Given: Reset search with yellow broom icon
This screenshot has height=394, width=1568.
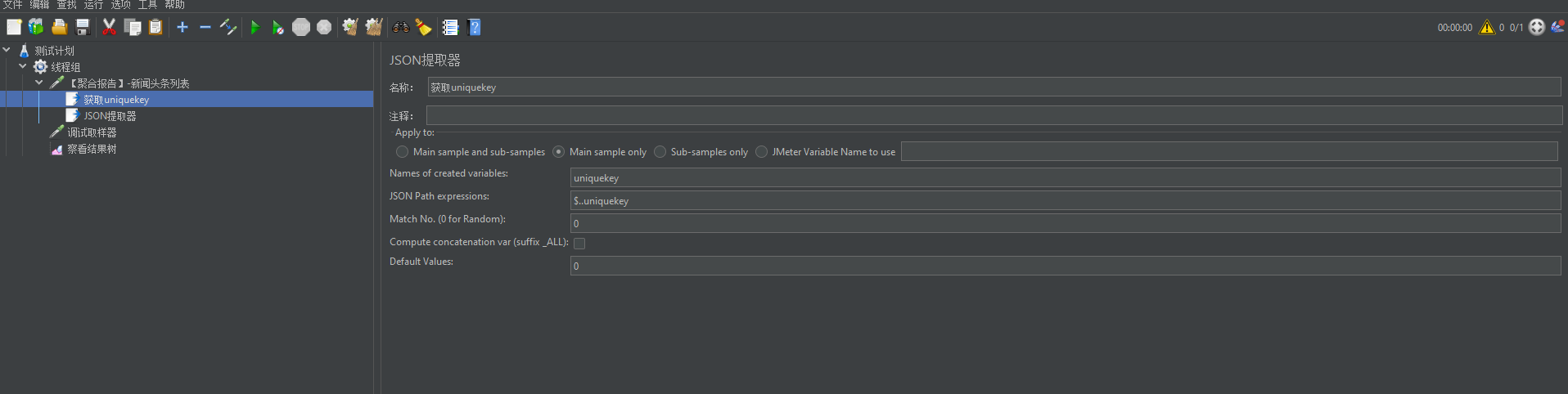Looking at the screenshot, I should click(x=423, y=27).
